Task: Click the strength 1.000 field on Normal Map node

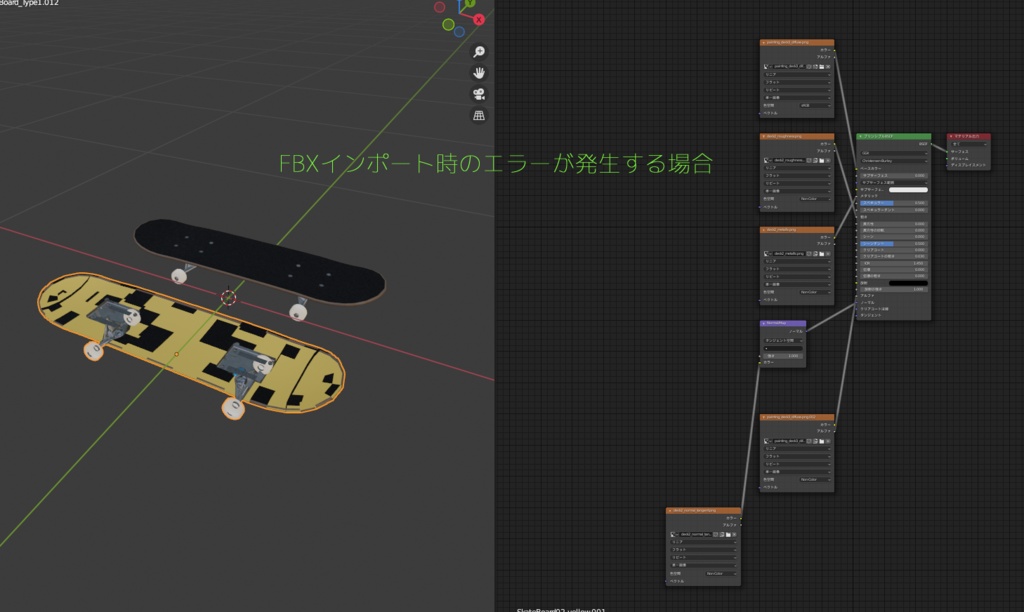Action: (x=783, y=356)
